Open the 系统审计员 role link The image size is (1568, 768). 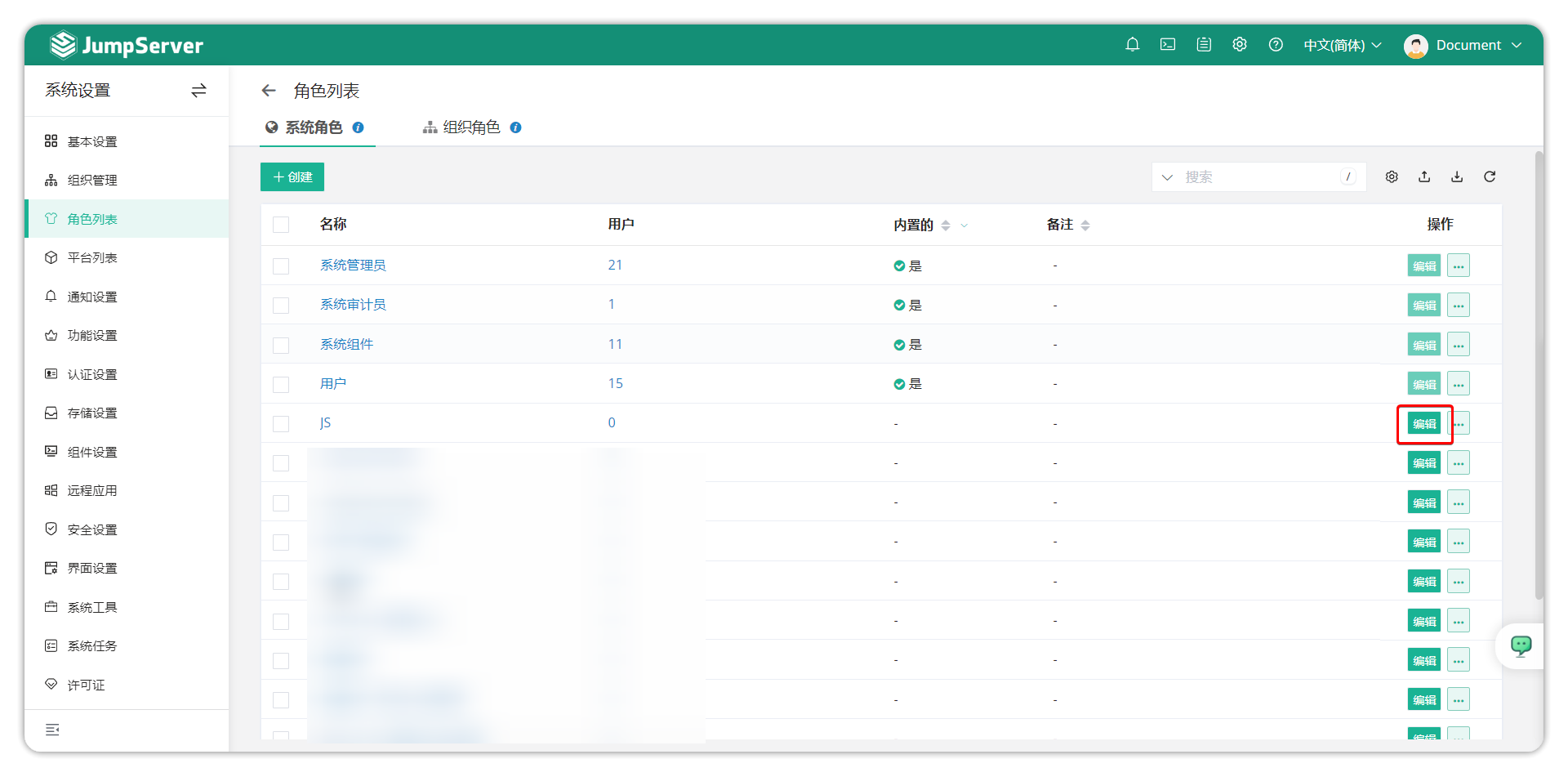(x=353, y=305)
